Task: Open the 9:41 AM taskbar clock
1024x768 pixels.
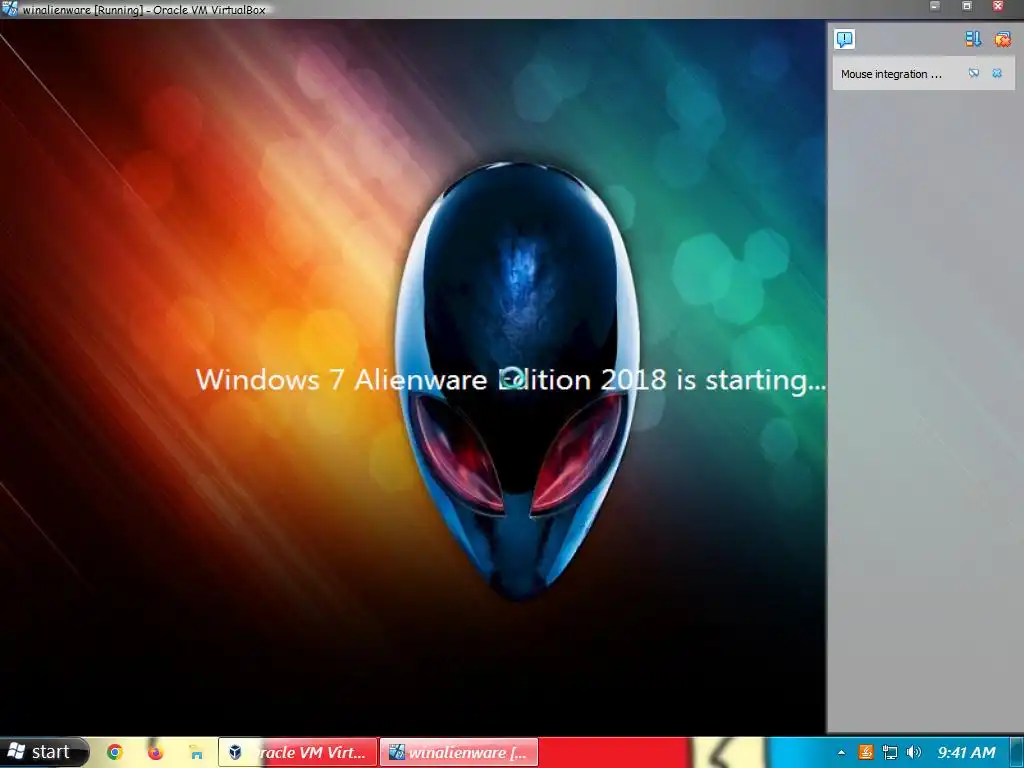Action: 967,752
